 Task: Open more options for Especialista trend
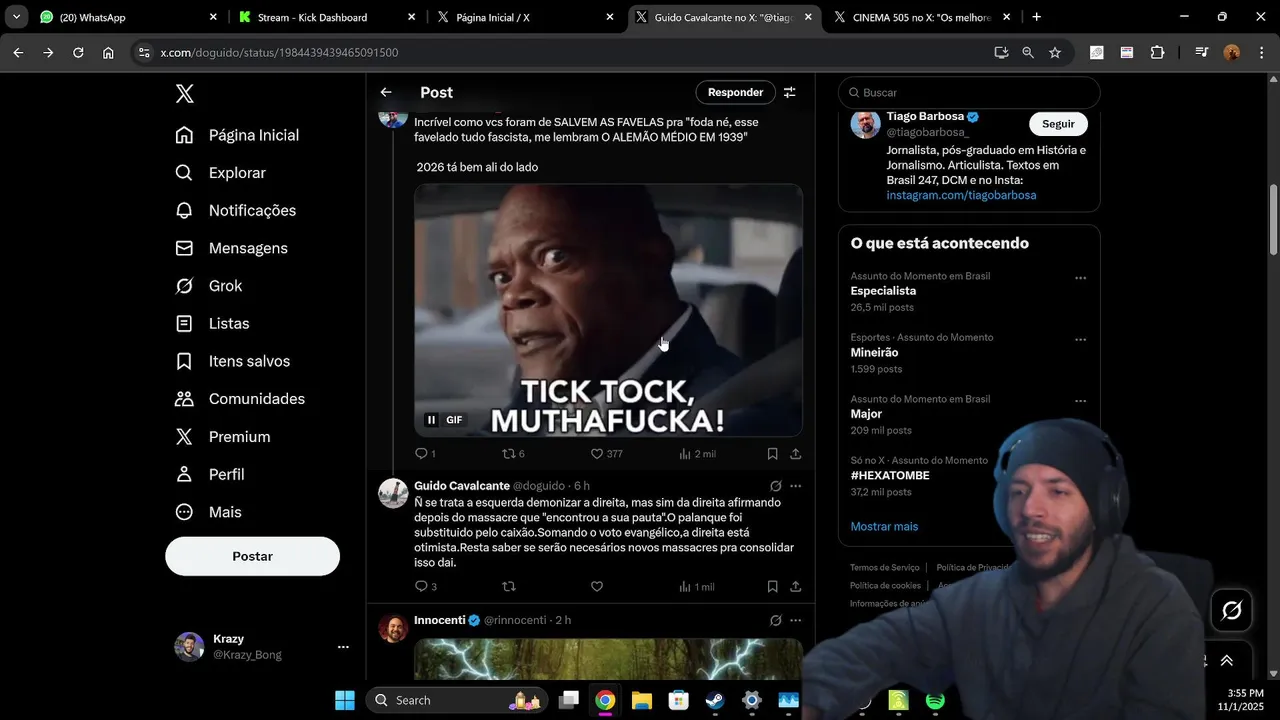[x=1080, y=278]
